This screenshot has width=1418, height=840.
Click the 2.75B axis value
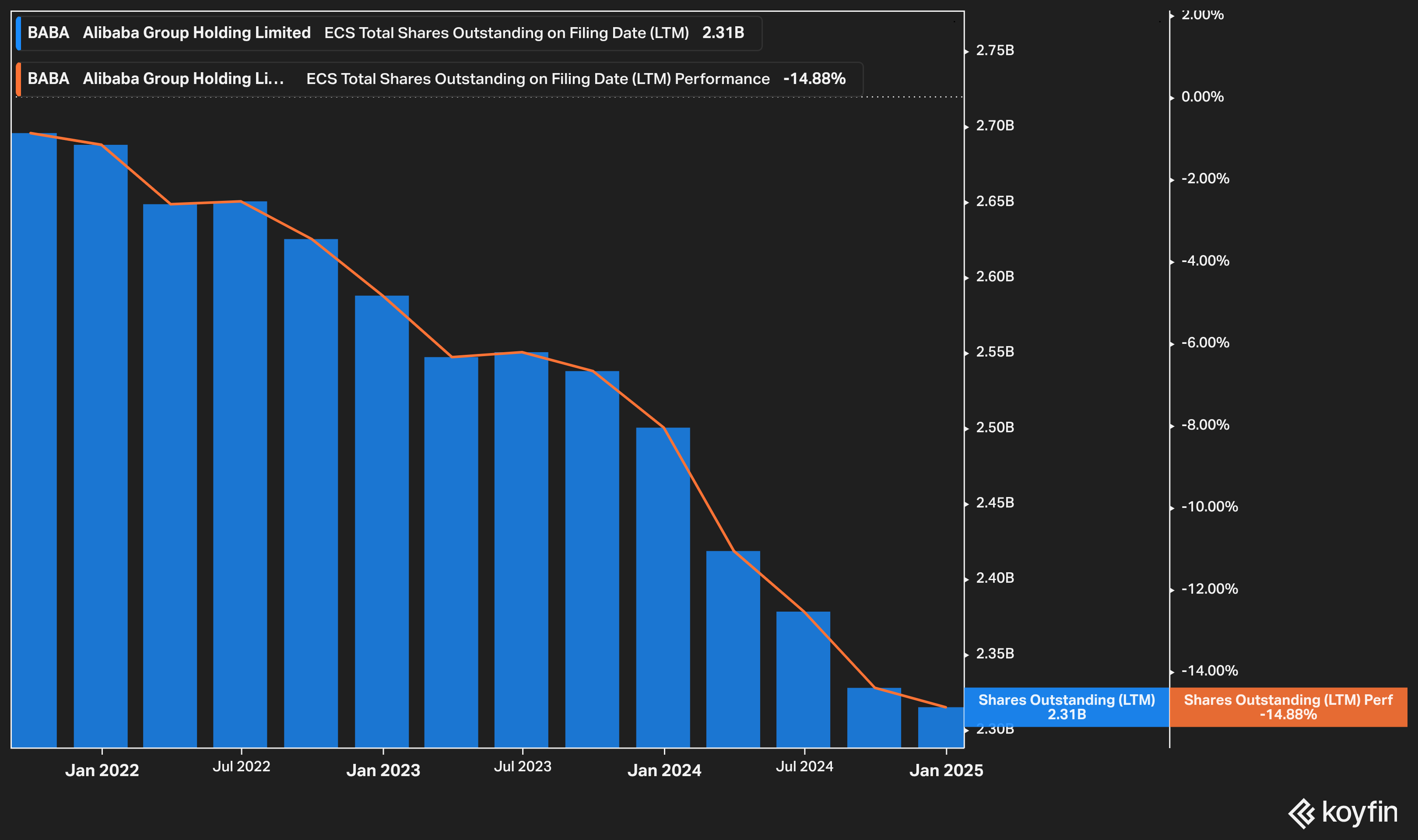tap(995, 50)
